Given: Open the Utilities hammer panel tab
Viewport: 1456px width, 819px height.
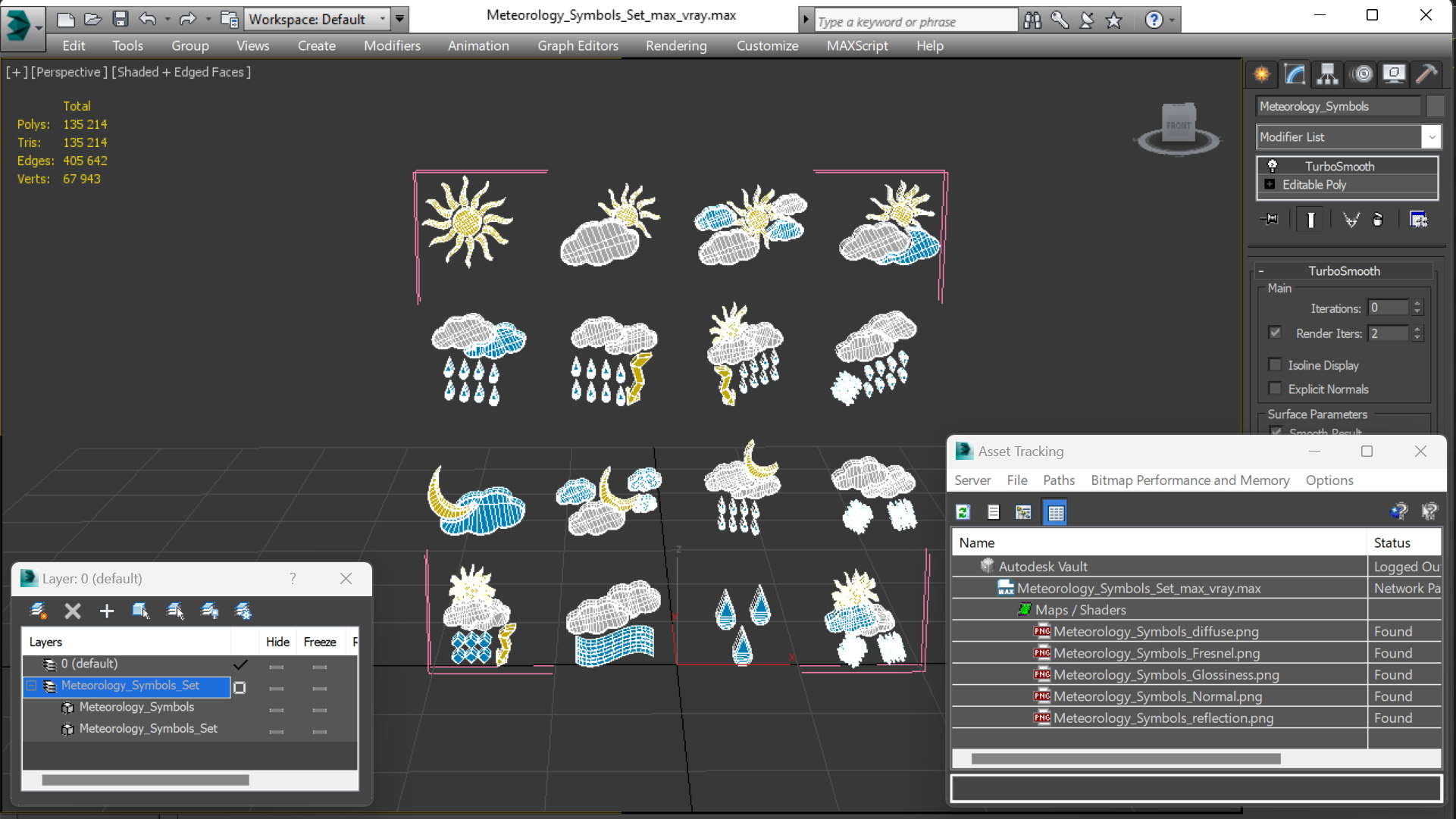Looking at the screenshot, I should coord(1426,73).
